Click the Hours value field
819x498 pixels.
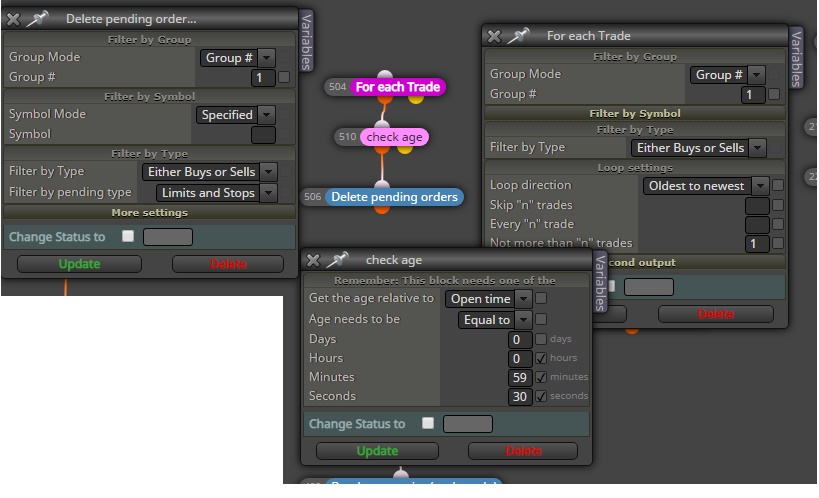[x=520, y=358]
